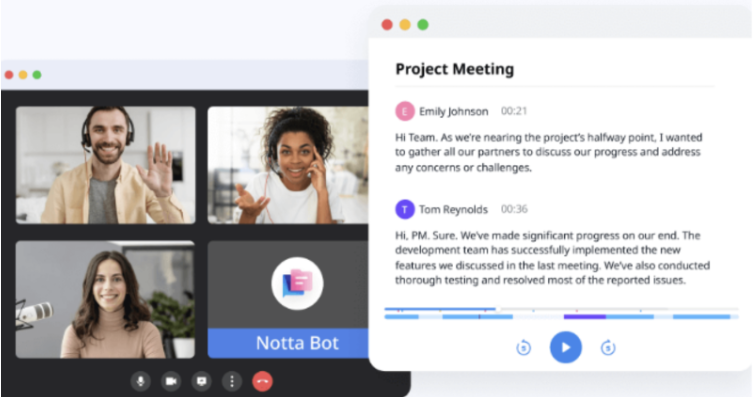Select the woman with headset video tile
755x399 pixels.
(x=288, y=165)
